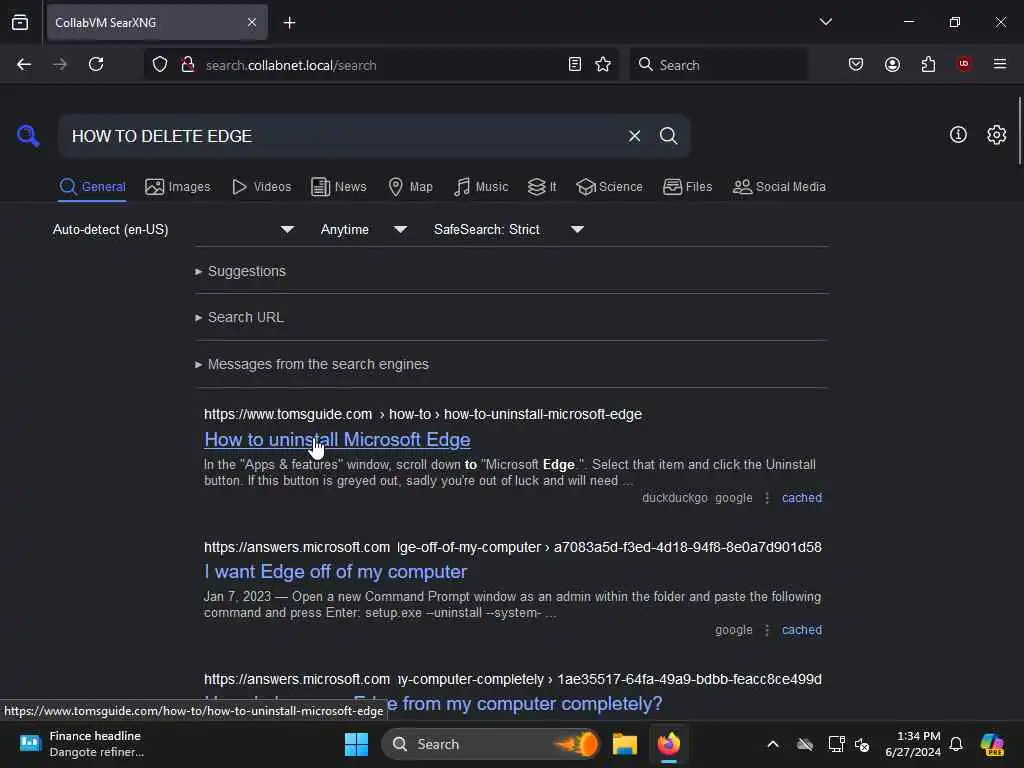
Task: Click the address bar URL
Action: click(291, 65)
